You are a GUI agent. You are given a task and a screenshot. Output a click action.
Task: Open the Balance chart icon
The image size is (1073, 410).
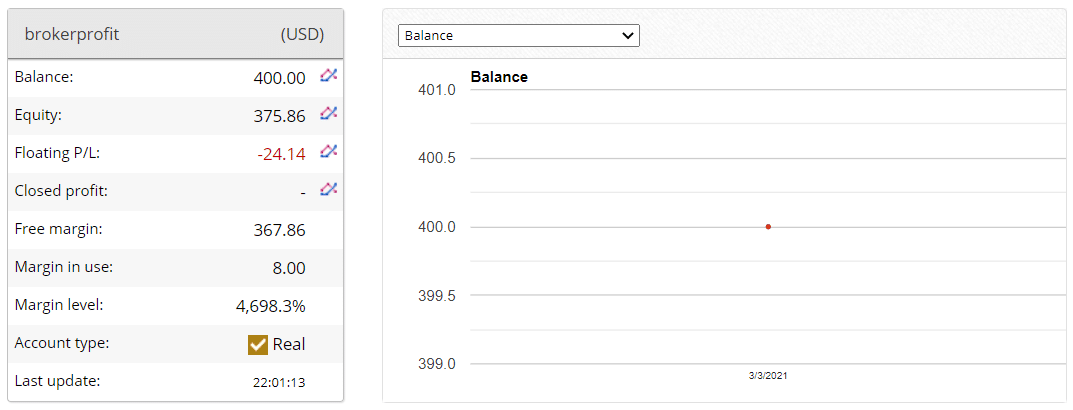[x=328, y=76]
